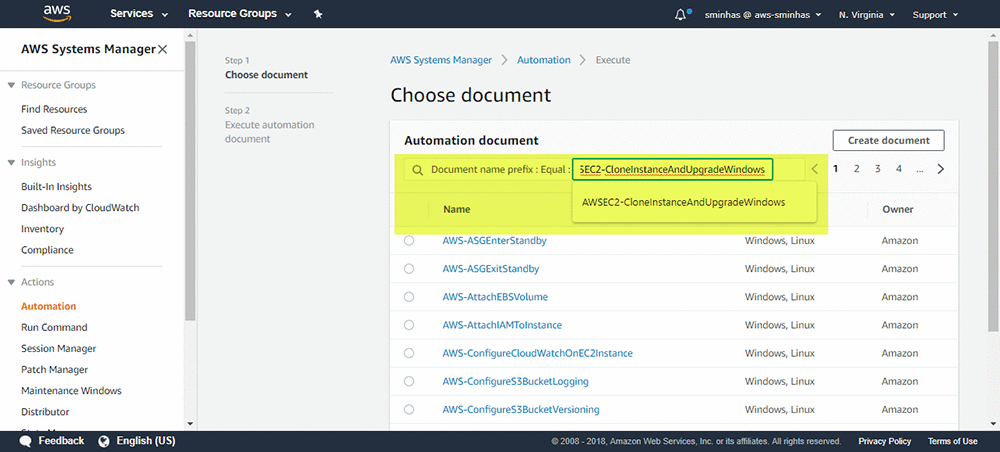Collapse the Insights section in sidebar
Viewport: 1000px width, 452px height.
pyautogui.click(x=12, y=162)
